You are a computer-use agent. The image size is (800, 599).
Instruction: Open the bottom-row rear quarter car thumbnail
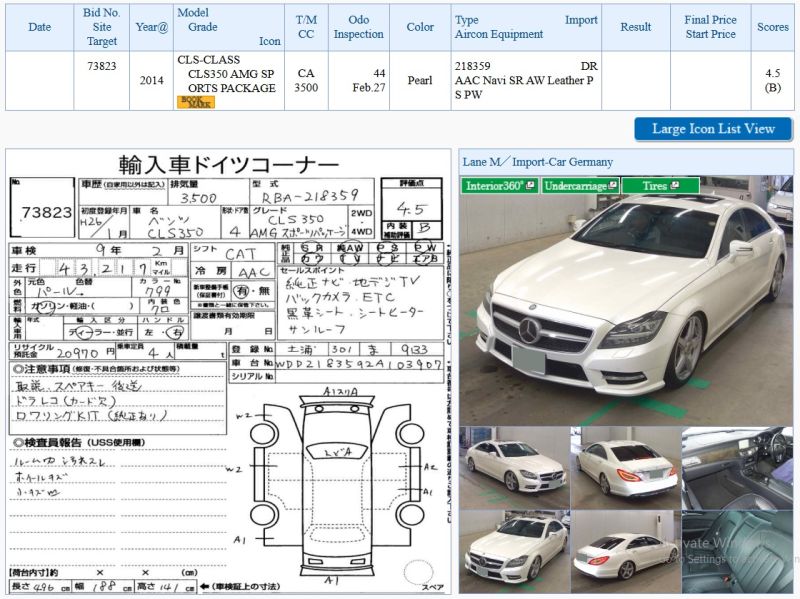626,552
